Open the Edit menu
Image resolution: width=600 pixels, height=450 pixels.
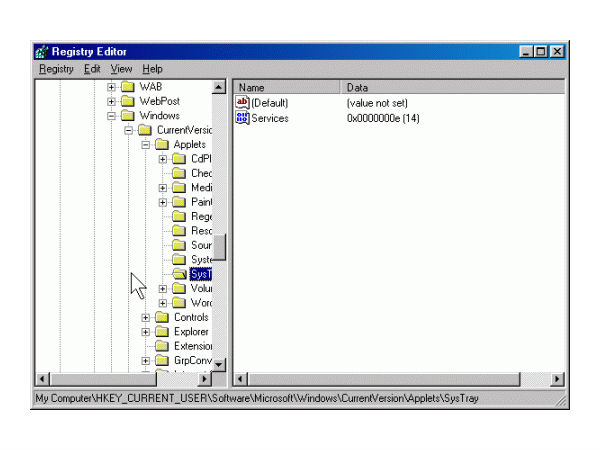pos(92,69)
